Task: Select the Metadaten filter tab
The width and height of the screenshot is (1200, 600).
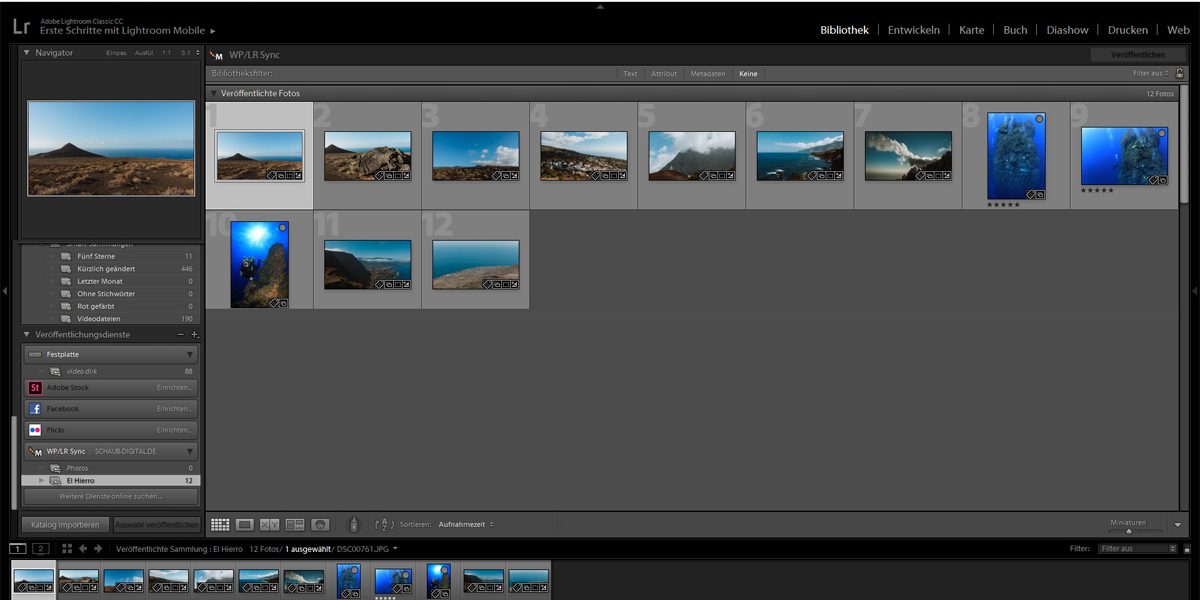Action: (x=708, y=73)
